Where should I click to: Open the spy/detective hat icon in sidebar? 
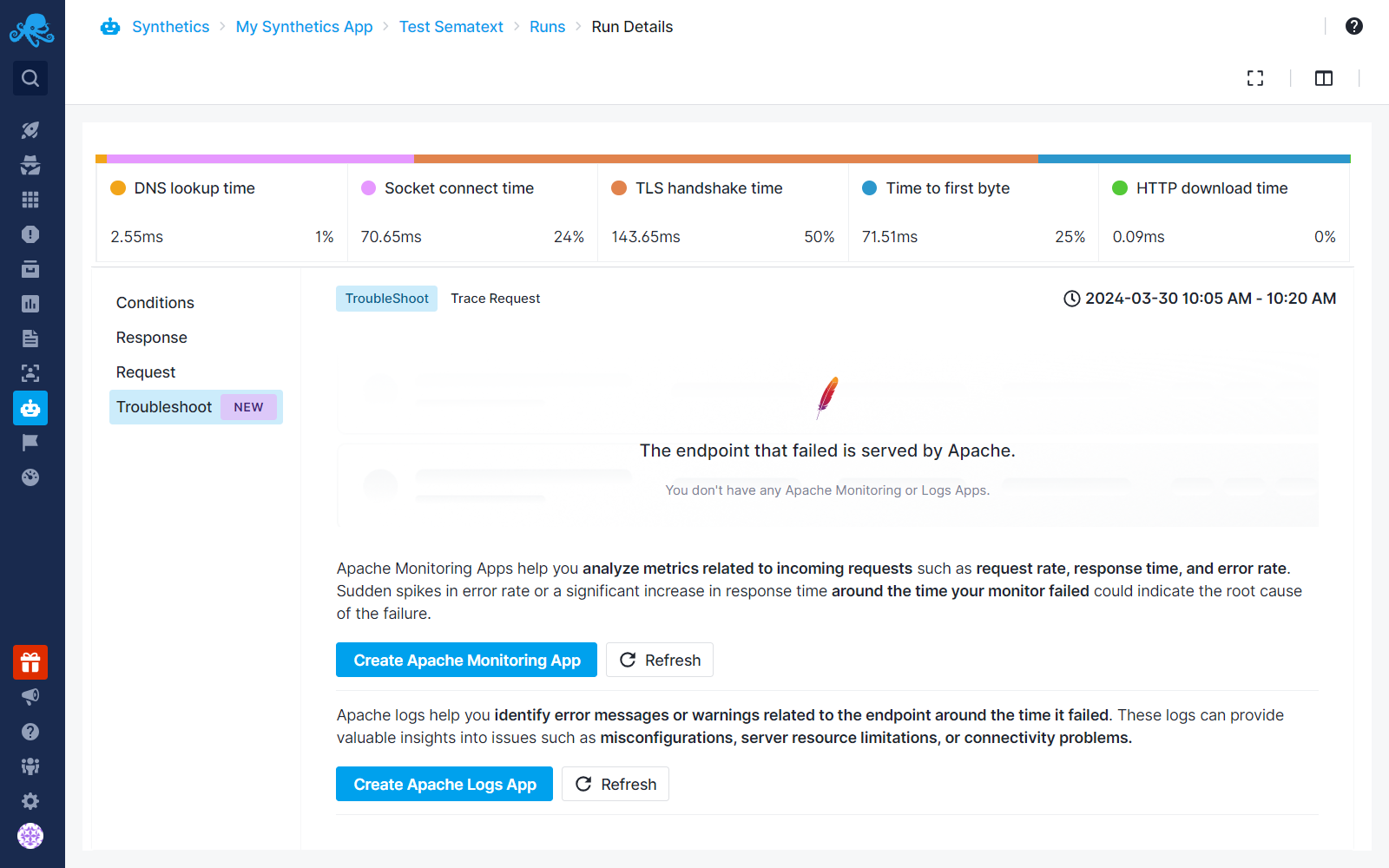click(30, 165)
